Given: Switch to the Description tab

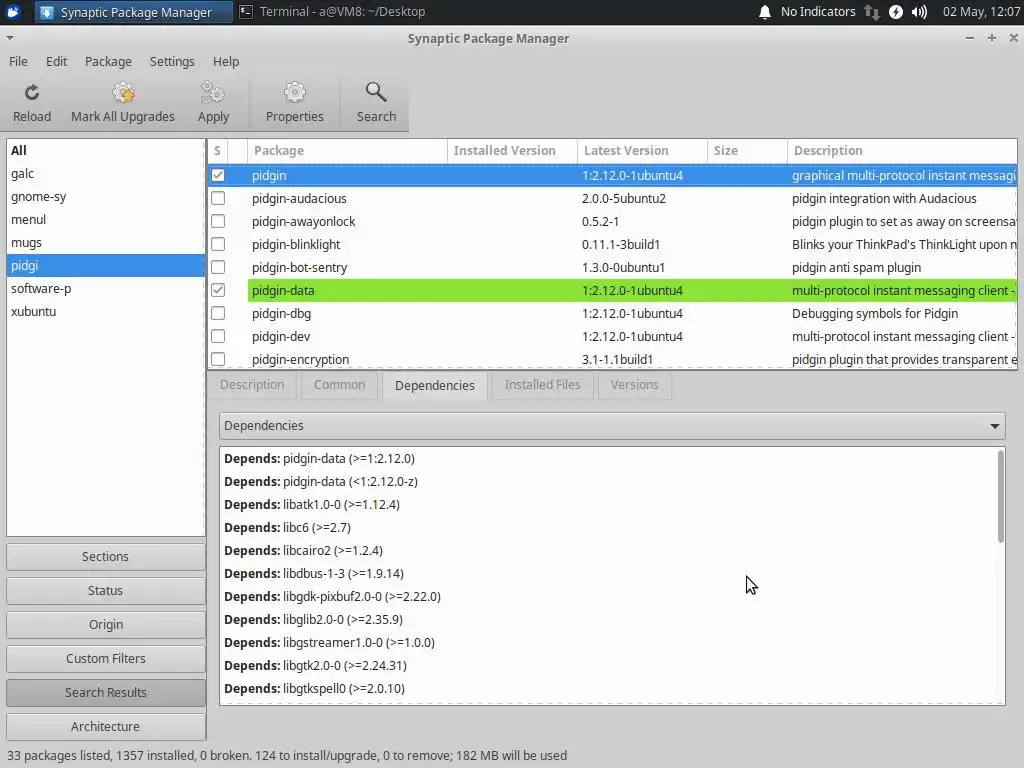Looking at the screenshot, I should [x=252, y=385].
